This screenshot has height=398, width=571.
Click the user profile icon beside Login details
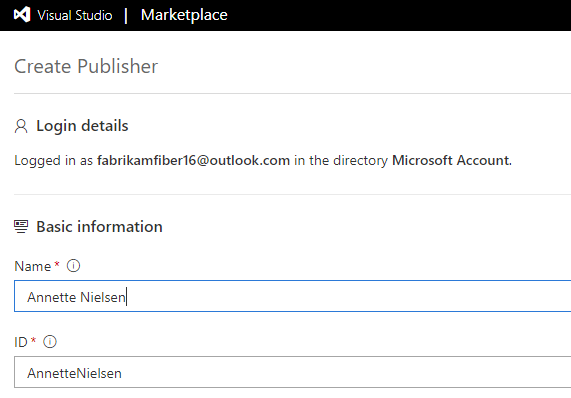(21, 126)
